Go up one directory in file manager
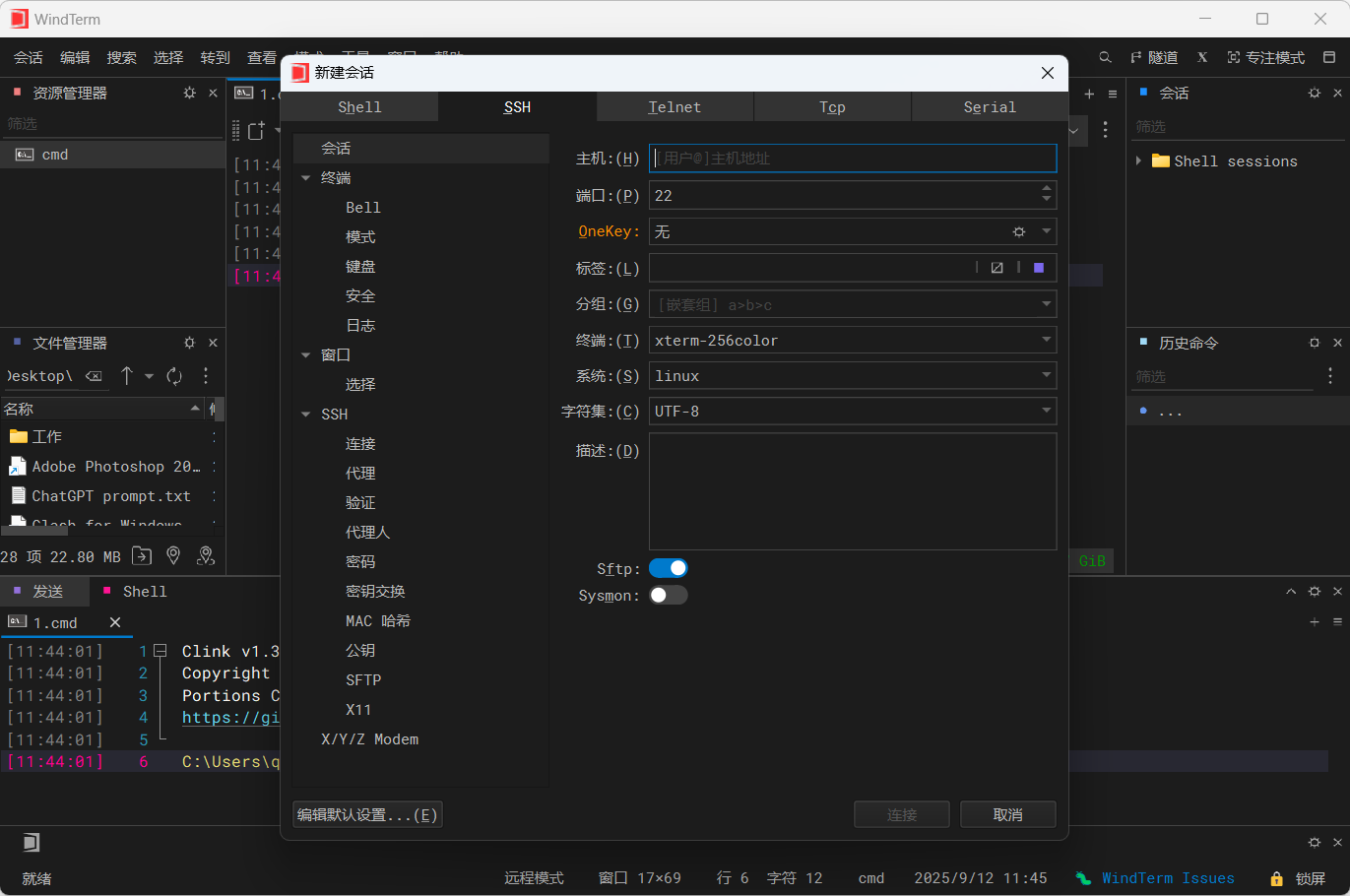This screenshot has width=1350, height=896. click(126, 376)
